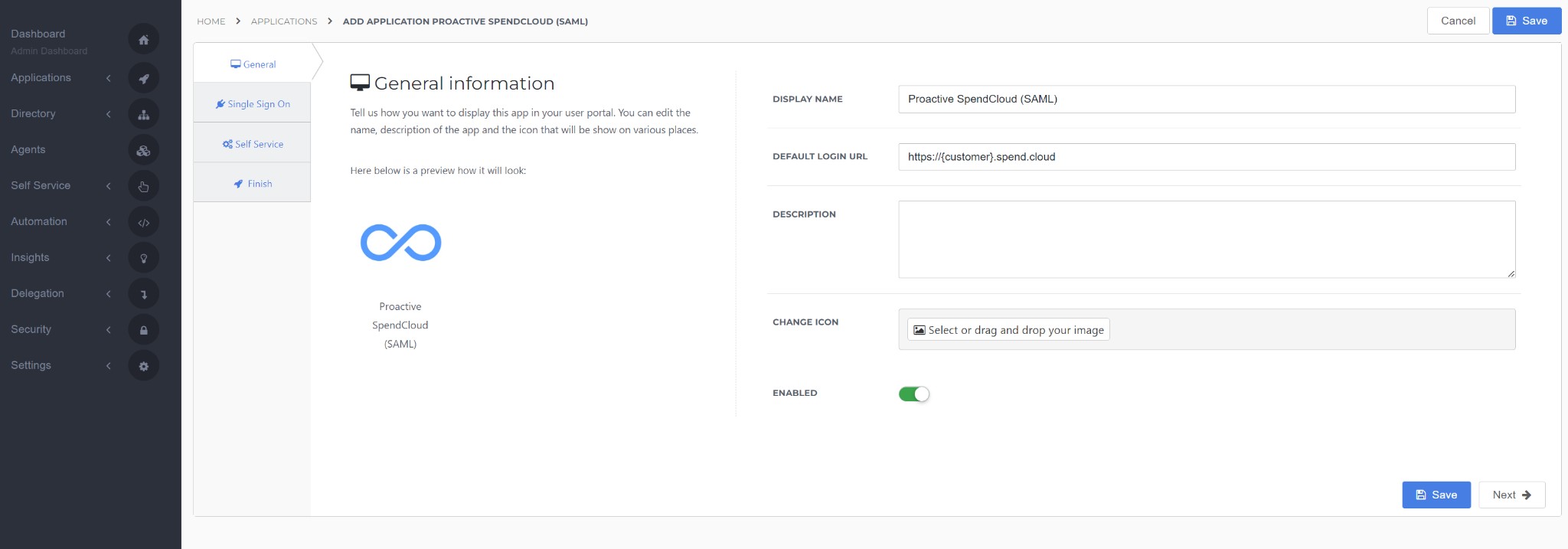Click the General information heading
This screenshot has width=1568, height=549.
tap(464, 83)
